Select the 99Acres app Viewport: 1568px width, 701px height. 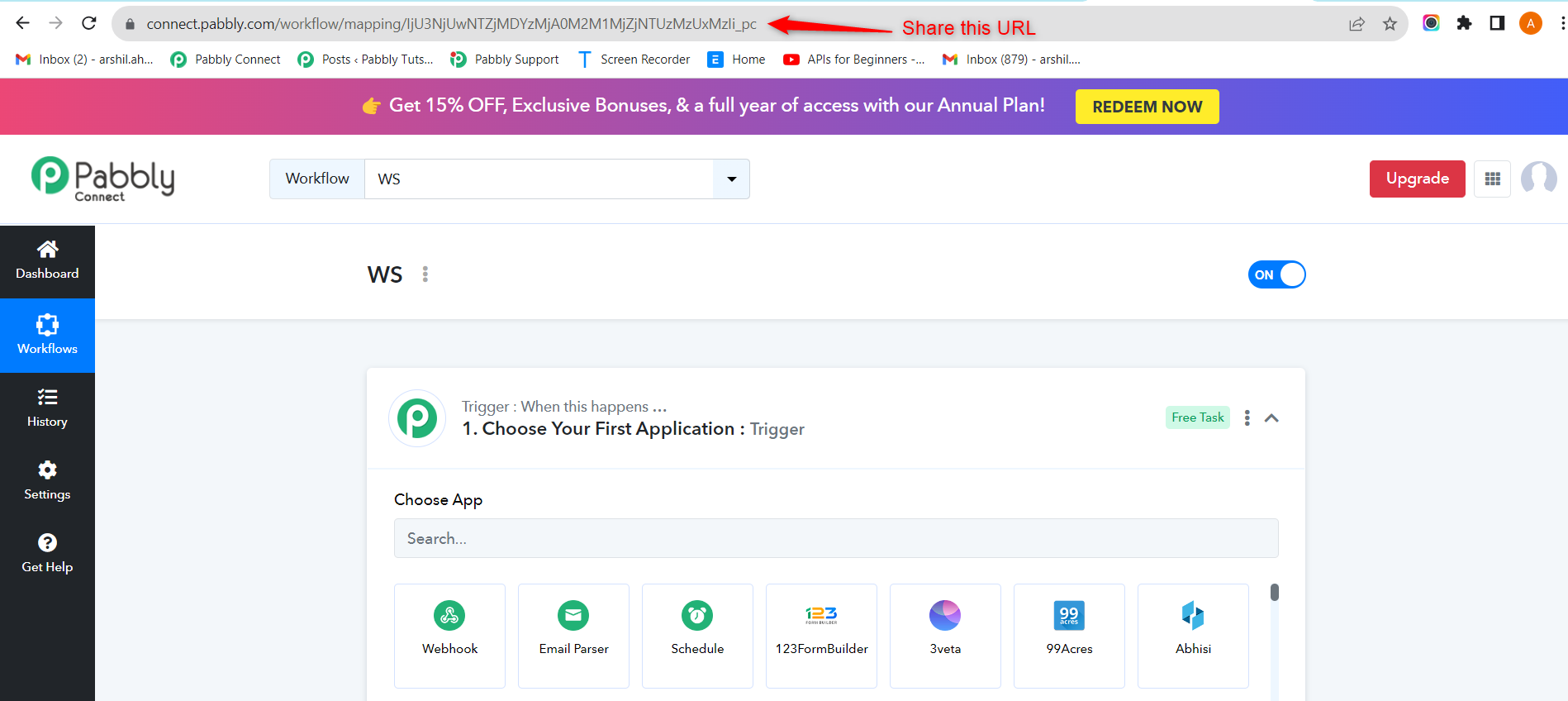click(1069, 636)
